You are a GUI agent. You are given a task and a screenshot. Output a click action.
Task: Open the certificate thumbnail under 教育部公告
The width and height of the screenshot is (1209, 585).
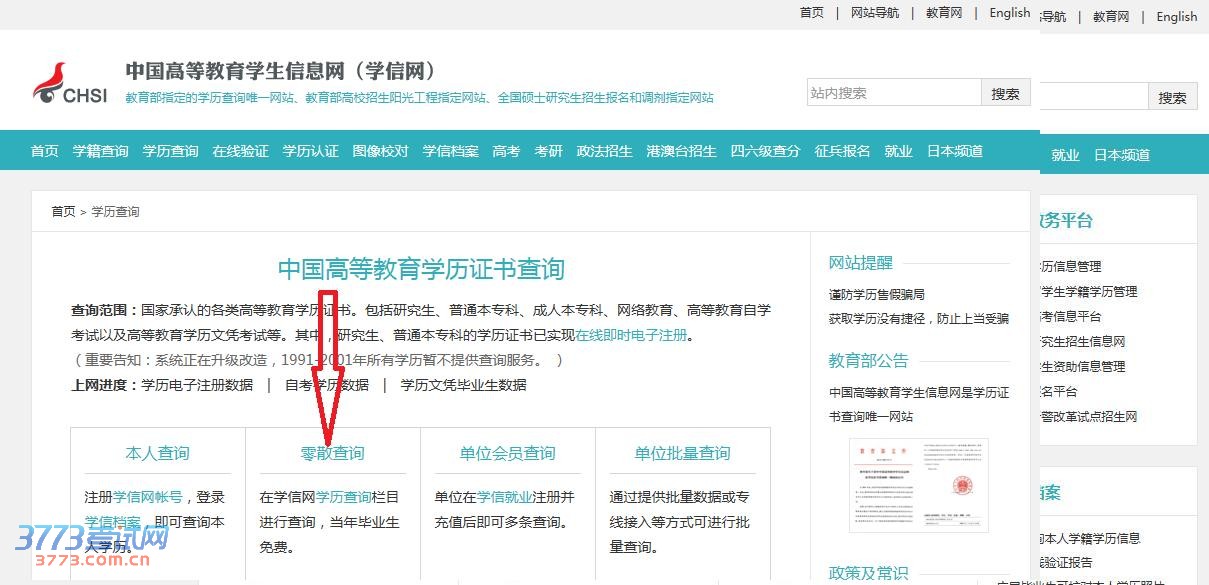coord(918,485)
